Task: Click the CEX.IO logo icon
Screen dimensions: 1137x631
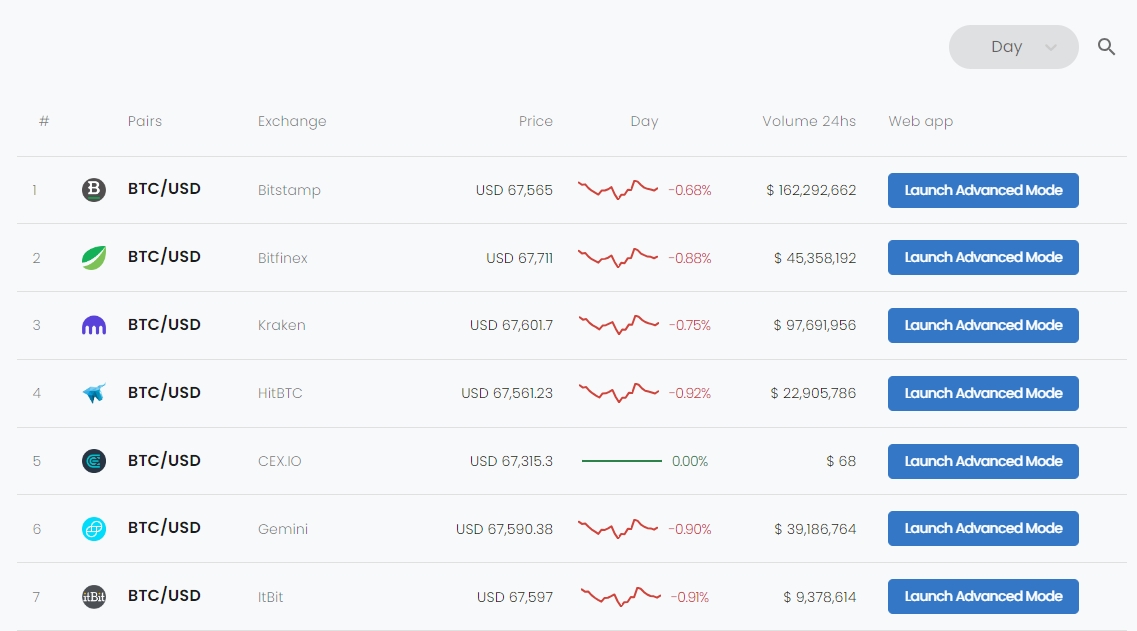Action: click(94, 461)
